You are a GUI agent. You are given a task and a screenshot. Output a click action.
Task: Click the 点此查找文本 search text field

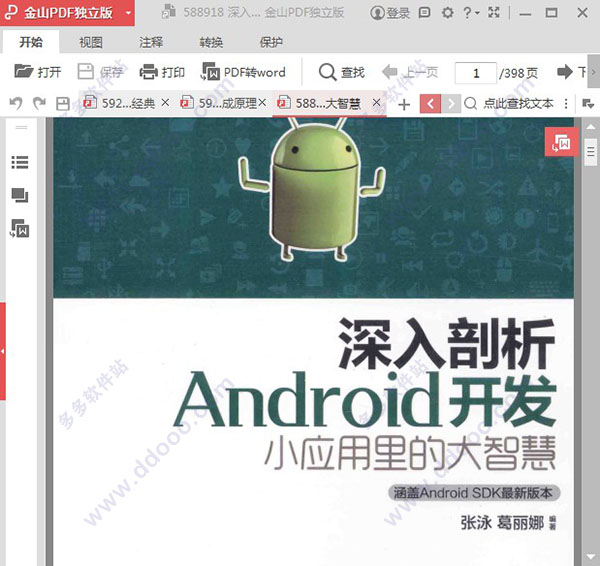(x=518, y=103)
